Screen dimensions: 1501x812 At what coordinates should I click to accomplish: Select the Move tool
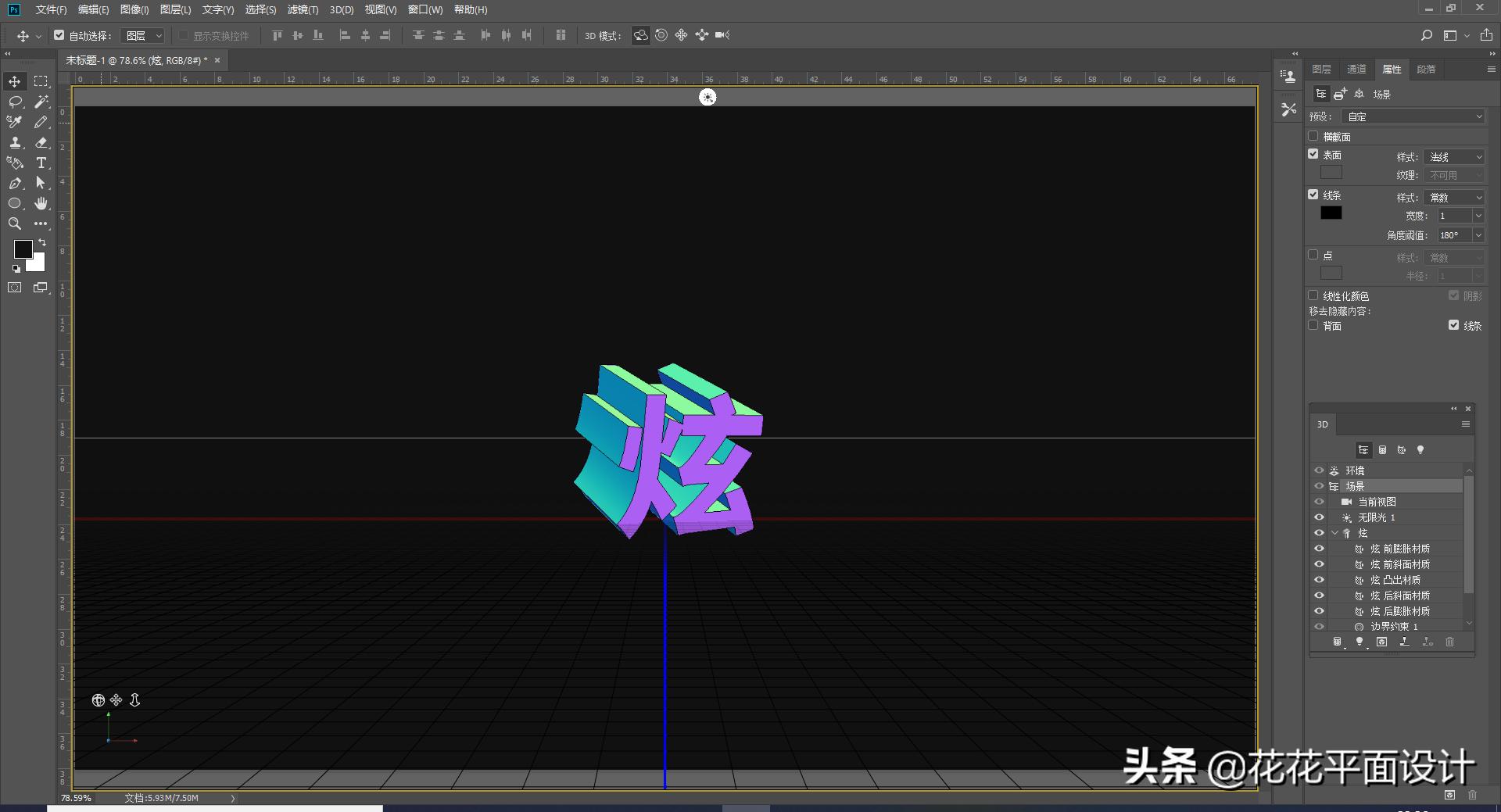pos(14,80)
